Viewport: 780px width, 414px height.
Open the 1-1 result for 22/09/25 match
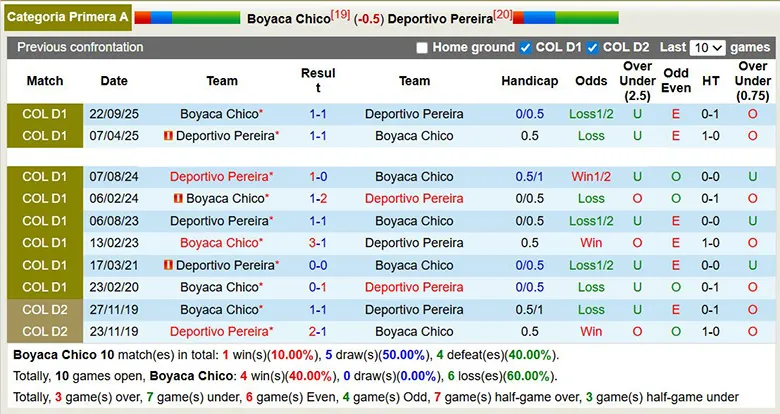coord(318,114)
